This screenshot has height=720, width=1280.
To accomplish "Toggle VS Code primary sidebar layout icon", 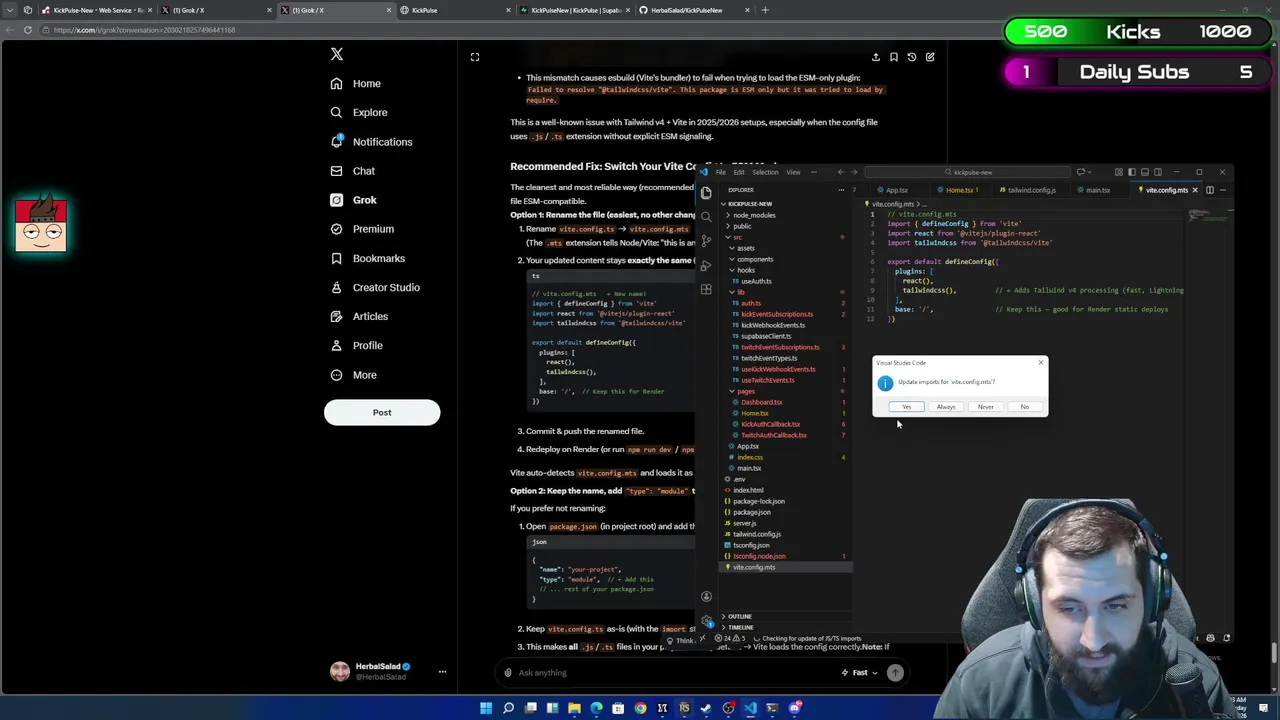I will click(1132, 172).
